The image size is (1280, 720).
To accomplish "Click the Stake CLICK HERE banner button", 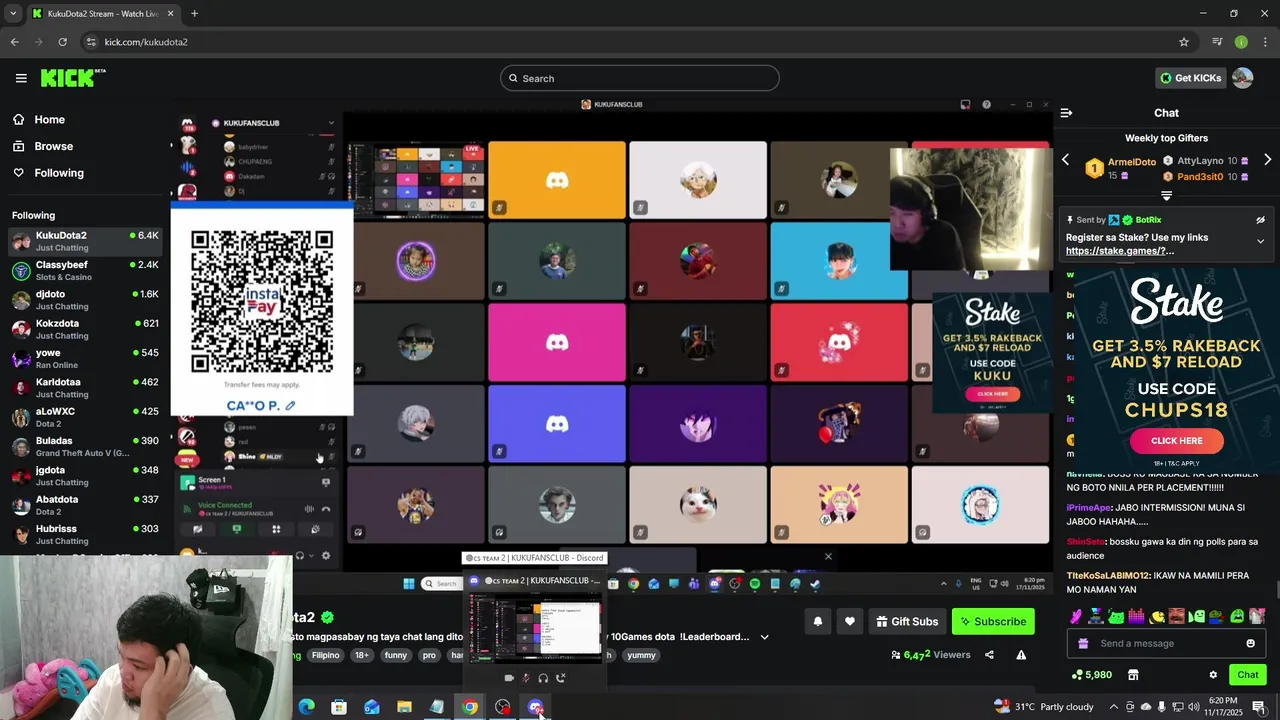I will (x=1176, y=440).
